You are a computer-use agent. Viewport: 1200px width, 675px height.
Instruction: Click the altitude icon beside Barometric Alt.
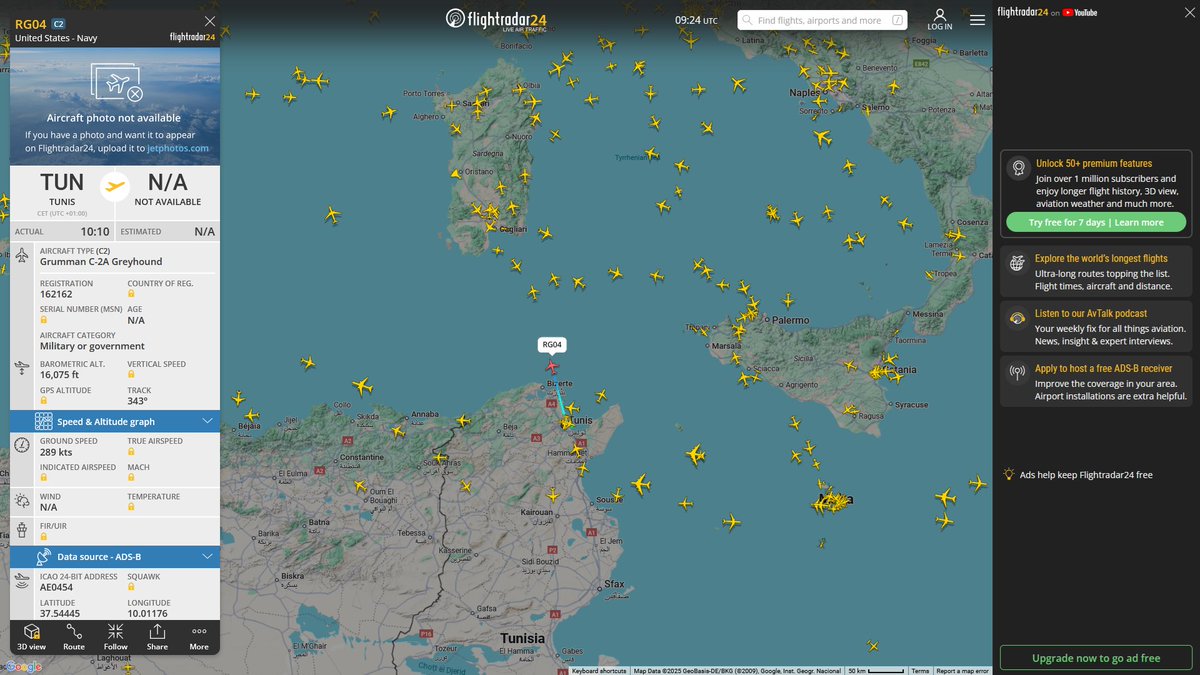22,369
